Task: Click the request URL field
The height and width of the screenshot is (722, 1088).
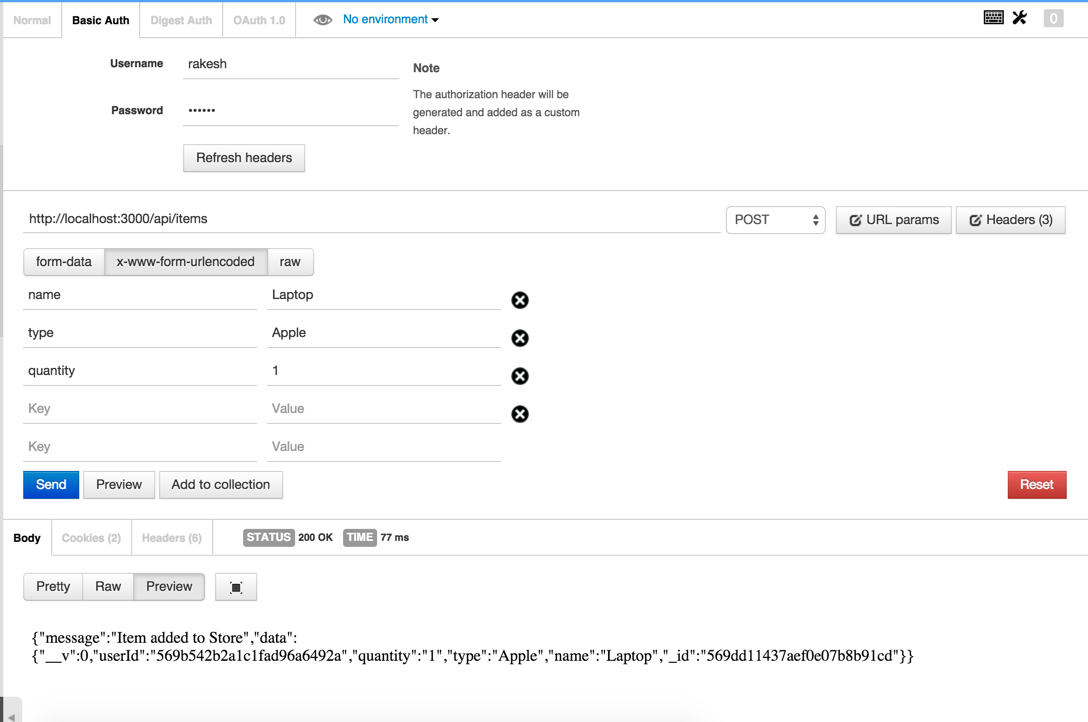Action: click(x=372, y=219)
